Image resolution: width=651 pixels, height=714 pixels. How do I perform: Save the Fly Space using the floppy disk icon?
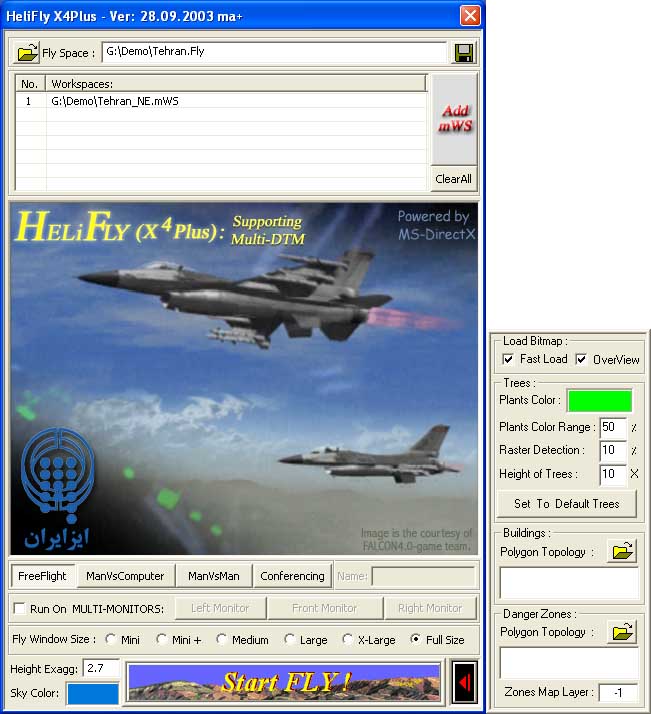(x=464, y=53)
